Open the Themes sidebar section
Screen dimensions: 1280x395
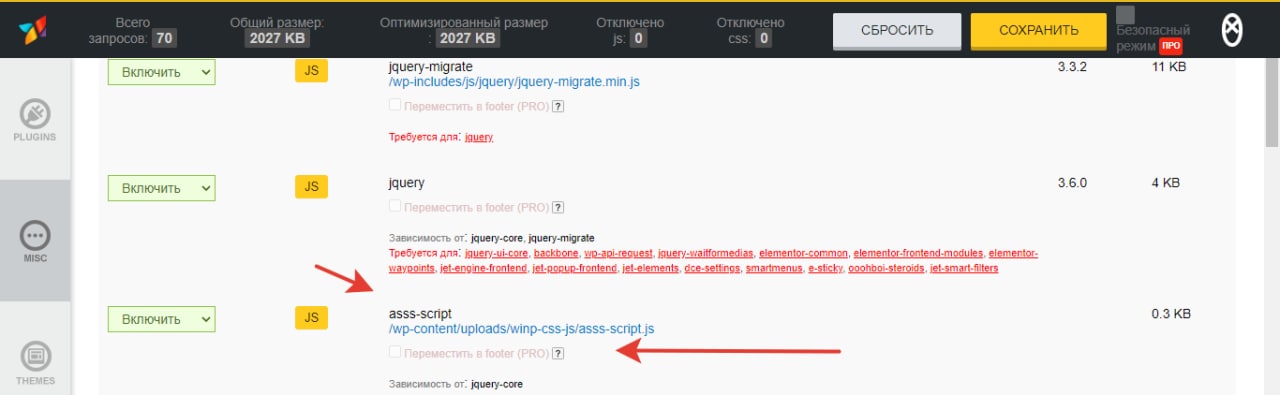pos(35,363)
